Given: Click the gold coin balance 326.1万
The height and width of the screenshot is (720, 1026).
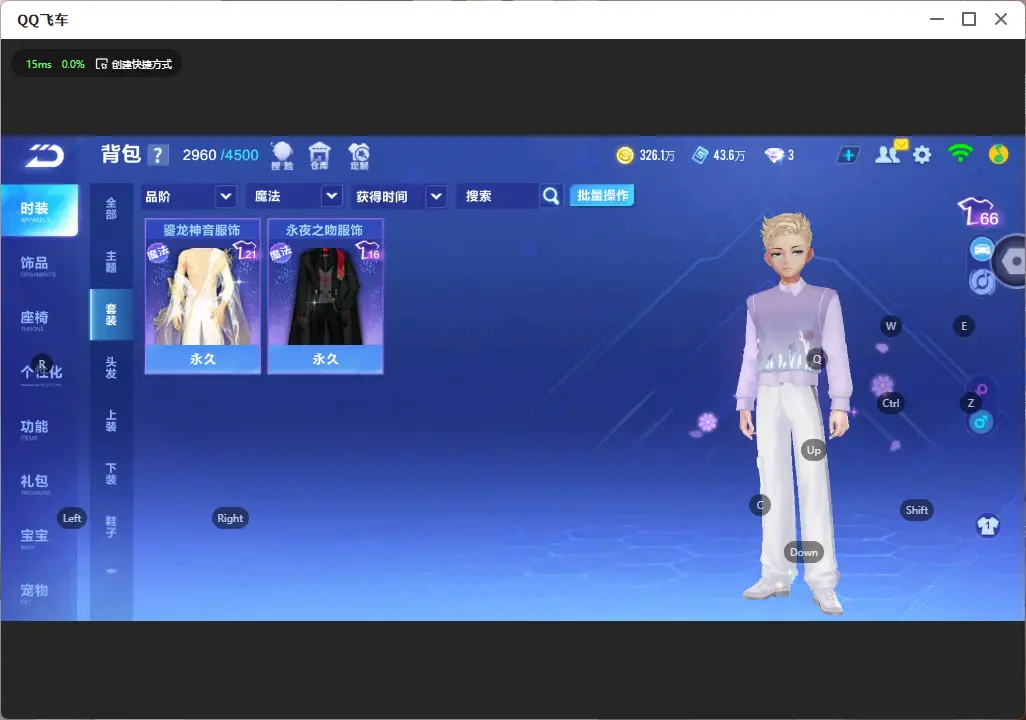Looking at the screenshot, I should (x=645, y=155).
